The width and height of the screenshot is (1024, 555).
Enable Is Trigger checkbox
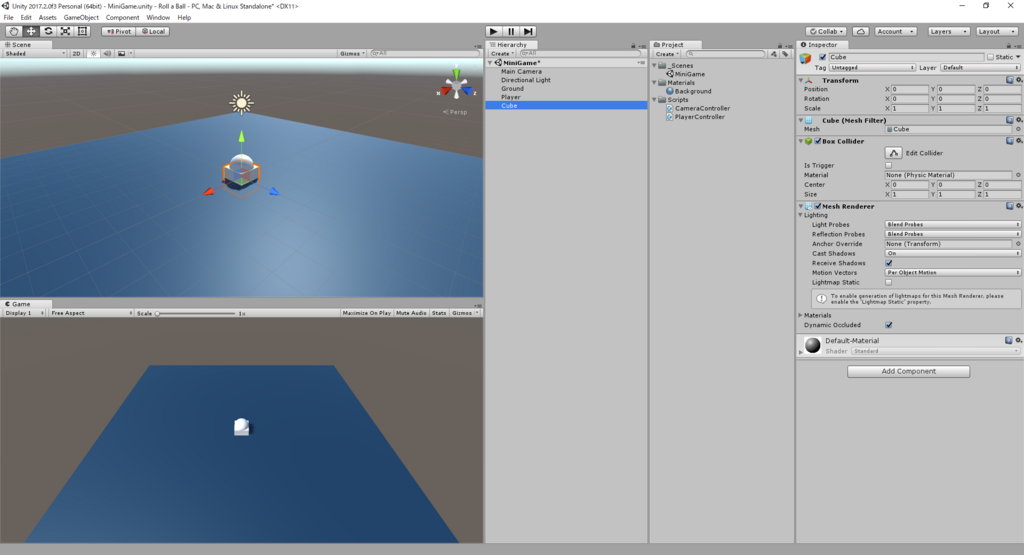pos(888,165)
